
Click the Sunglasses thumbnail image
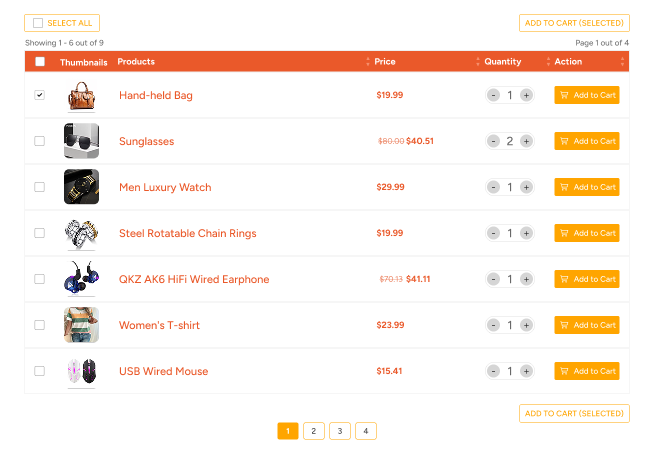(81, 141)
